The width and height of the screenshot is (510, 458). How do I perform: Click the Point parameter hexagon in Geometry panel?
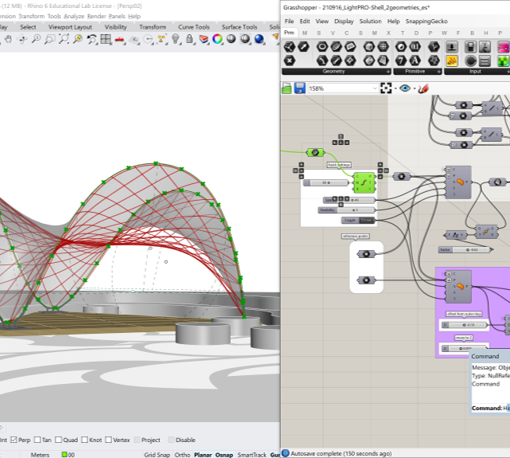coord(290,61)
